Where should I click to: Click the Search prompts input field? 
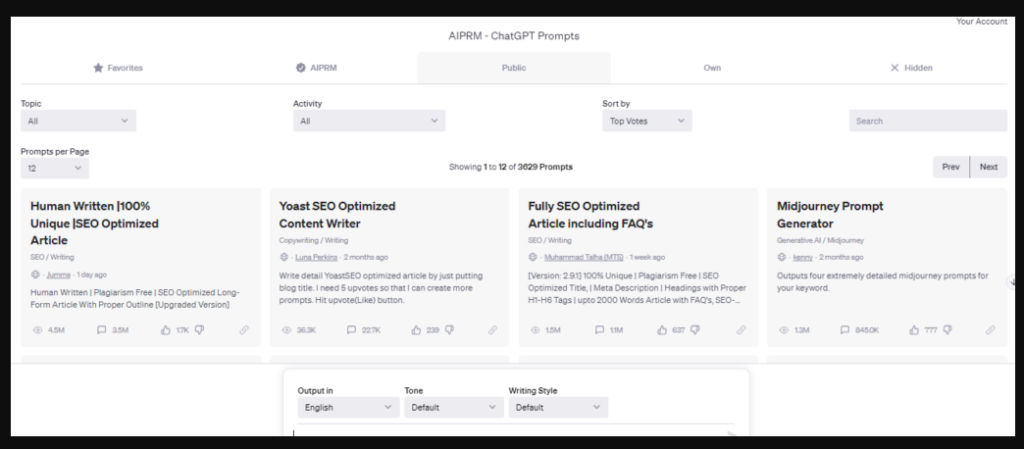point(927,121)
